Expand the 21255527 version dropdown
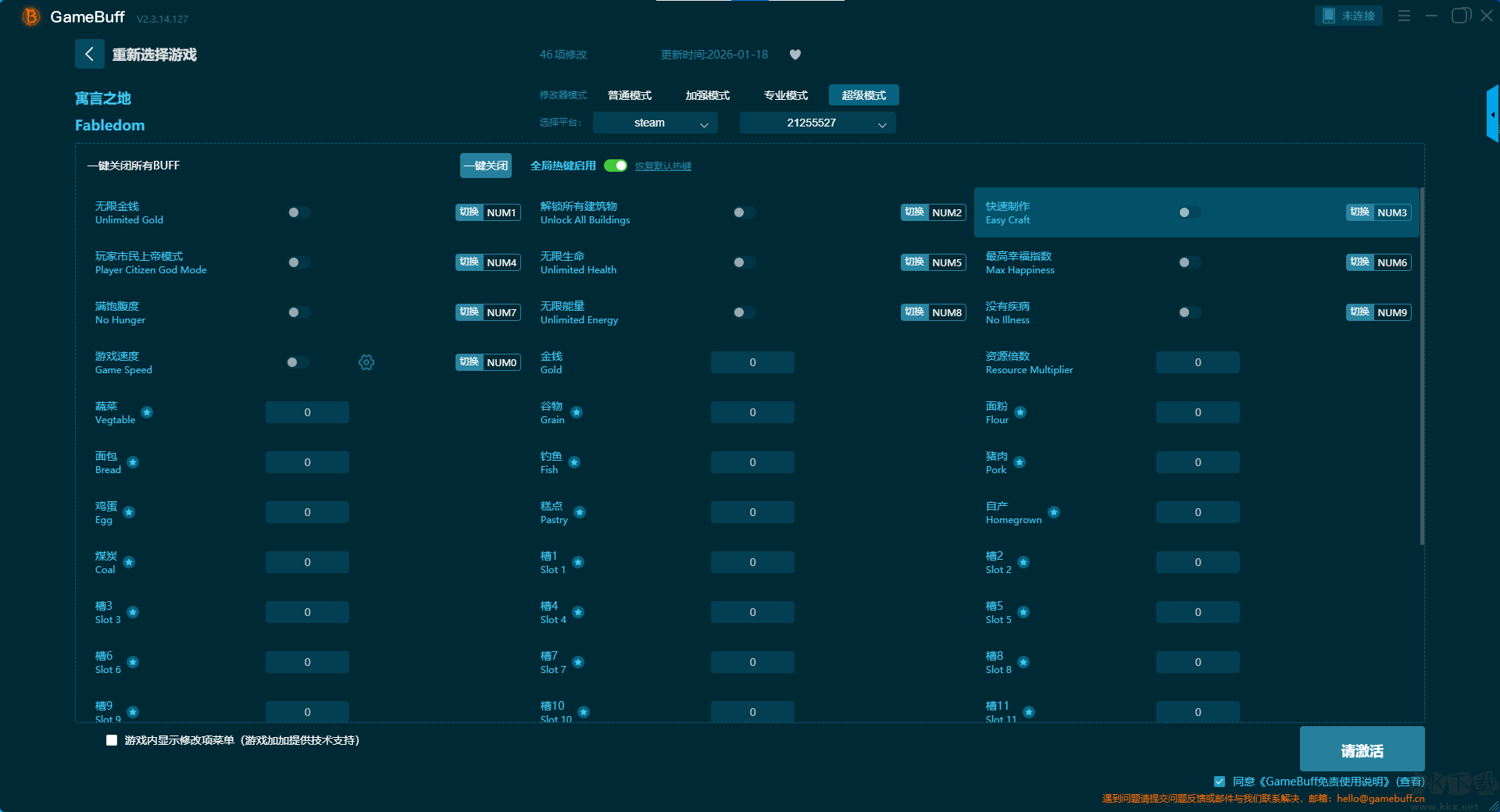This screenshot has height=812, width=1500. point(817,123)
